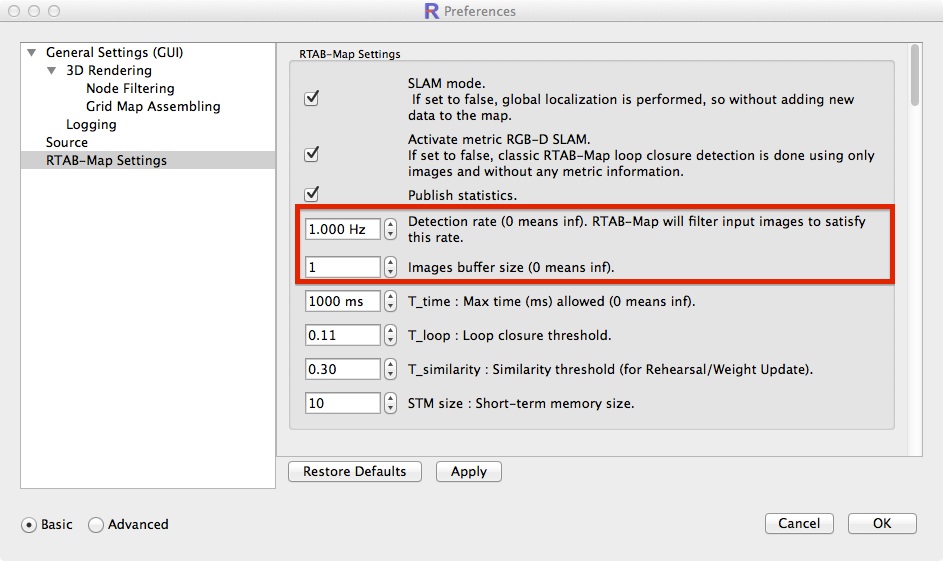Screen dimensions: 943x561
Task: Select Grid Map Assembling in sidebar
Action: click(x=153, y=106)
